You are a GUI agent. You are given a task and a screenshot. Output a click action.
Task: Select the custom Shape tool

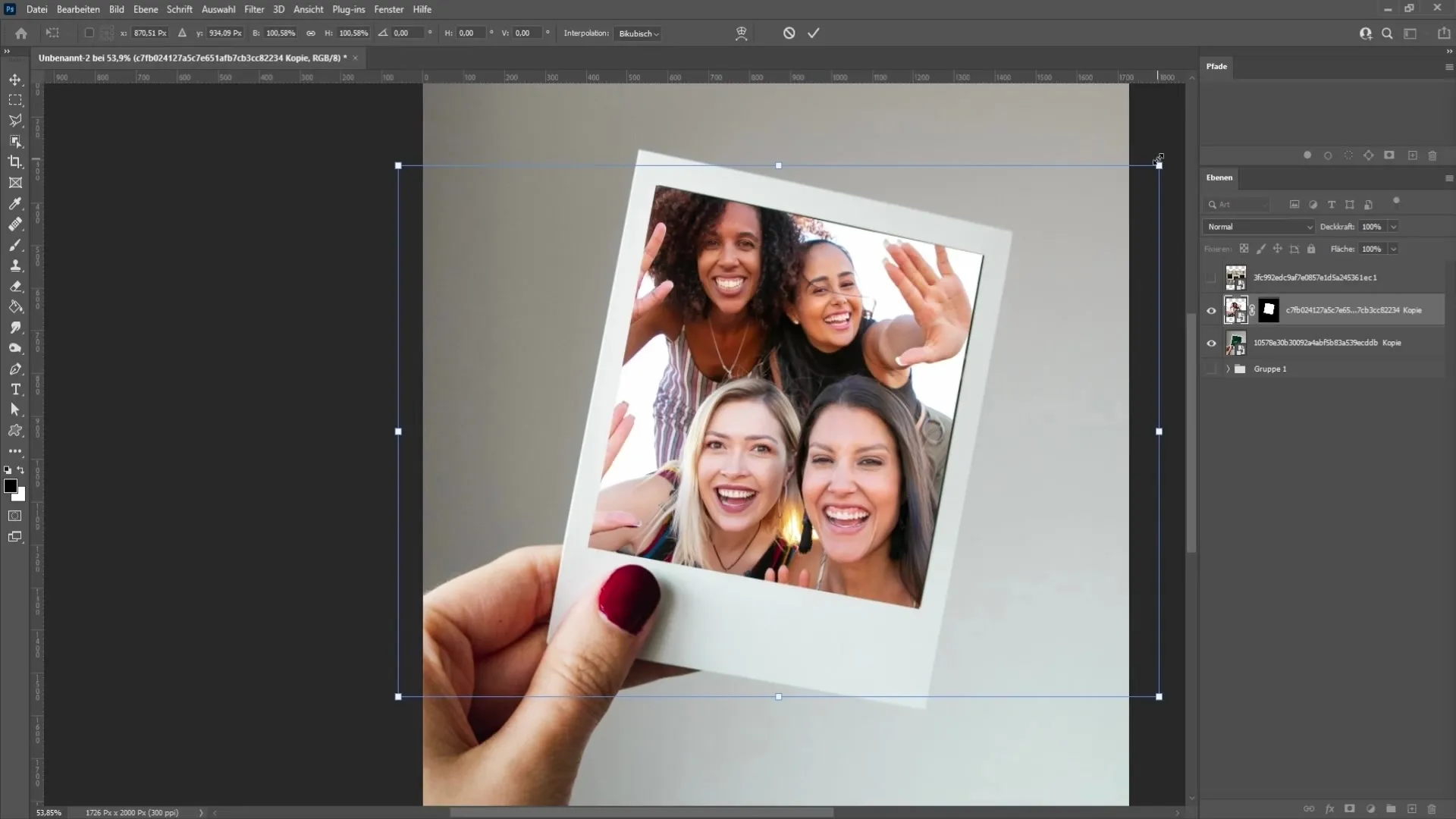click(15, 431)
